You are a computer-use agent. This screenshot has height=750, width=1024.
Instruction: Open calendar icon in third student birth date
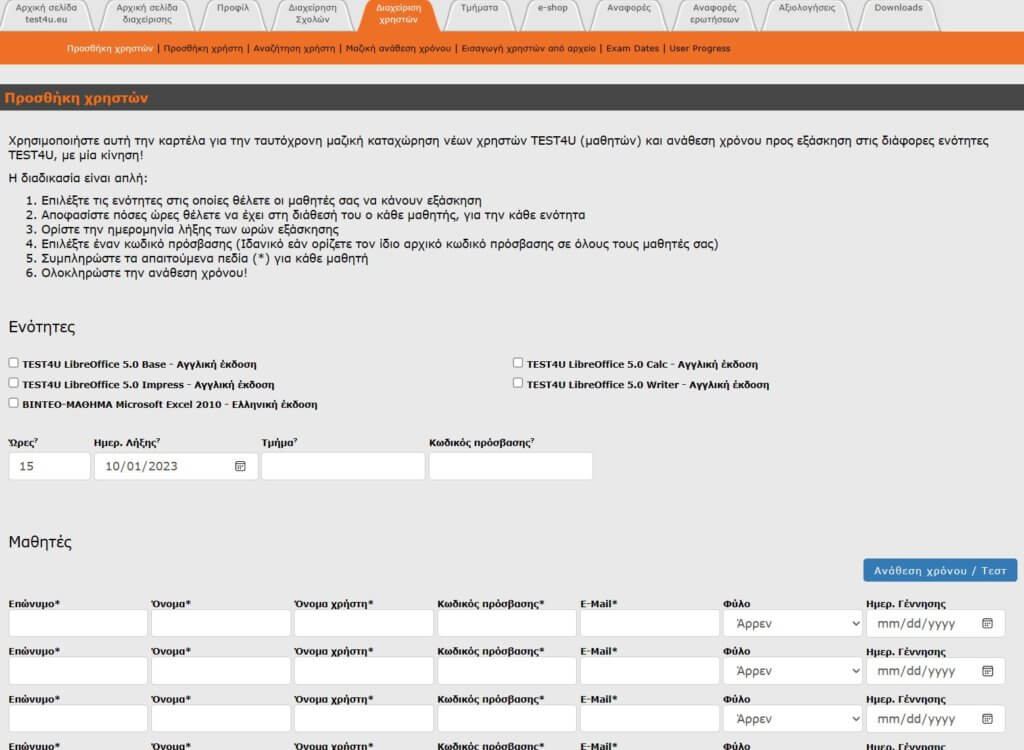tap(987, 719)
